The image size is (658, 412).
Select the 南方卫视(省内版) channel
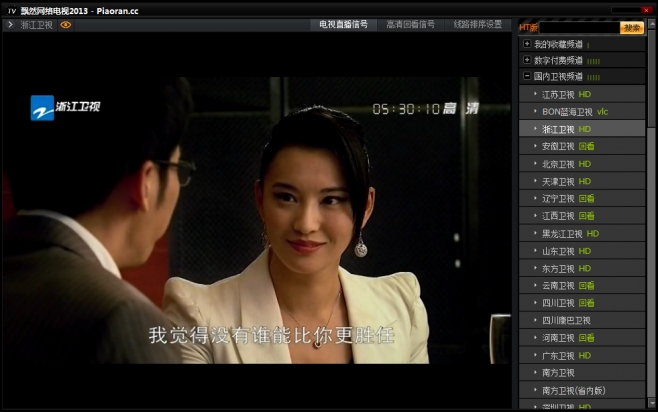tap(582, 391)
